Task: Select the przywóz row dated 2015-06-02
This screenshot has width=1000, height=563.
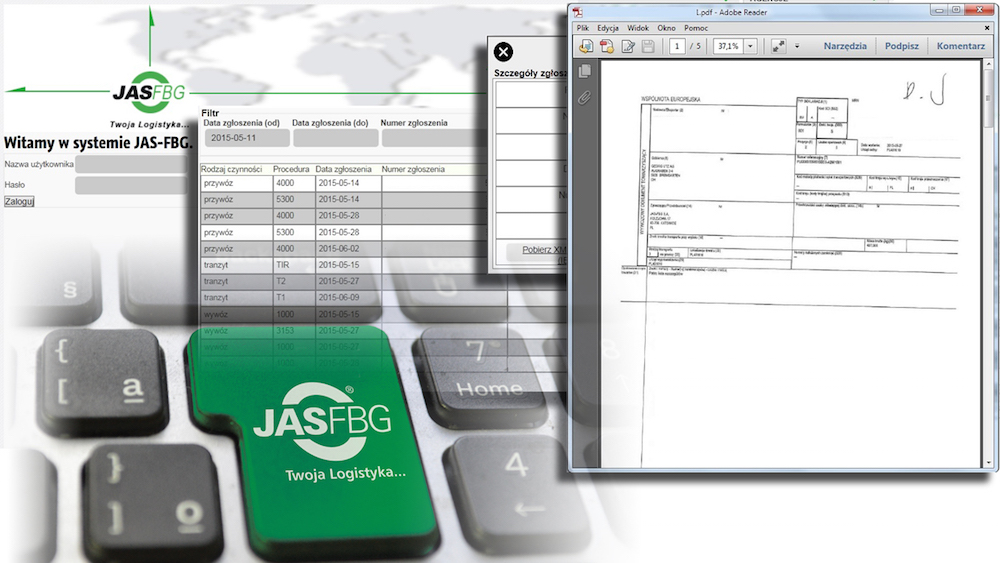Action: 344,249
